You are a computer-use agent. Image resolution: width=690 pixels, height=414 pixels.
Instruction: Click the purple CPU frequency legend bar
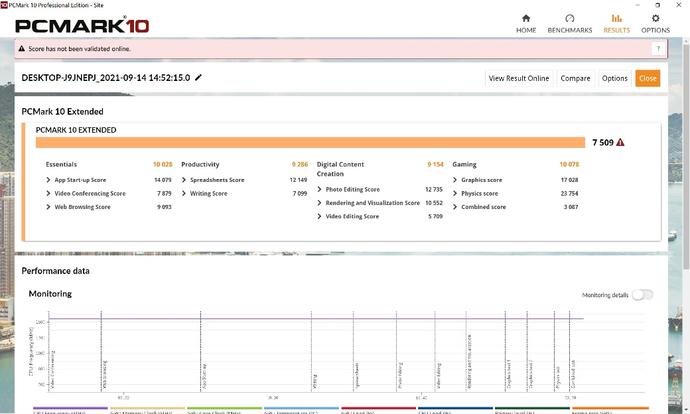70,408
